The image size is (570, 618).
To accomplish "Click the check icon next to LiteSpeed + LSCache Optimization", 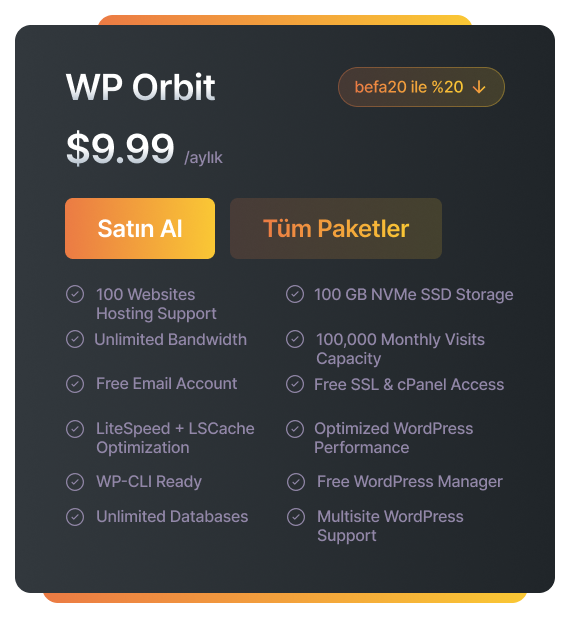I will click(75, 429).
